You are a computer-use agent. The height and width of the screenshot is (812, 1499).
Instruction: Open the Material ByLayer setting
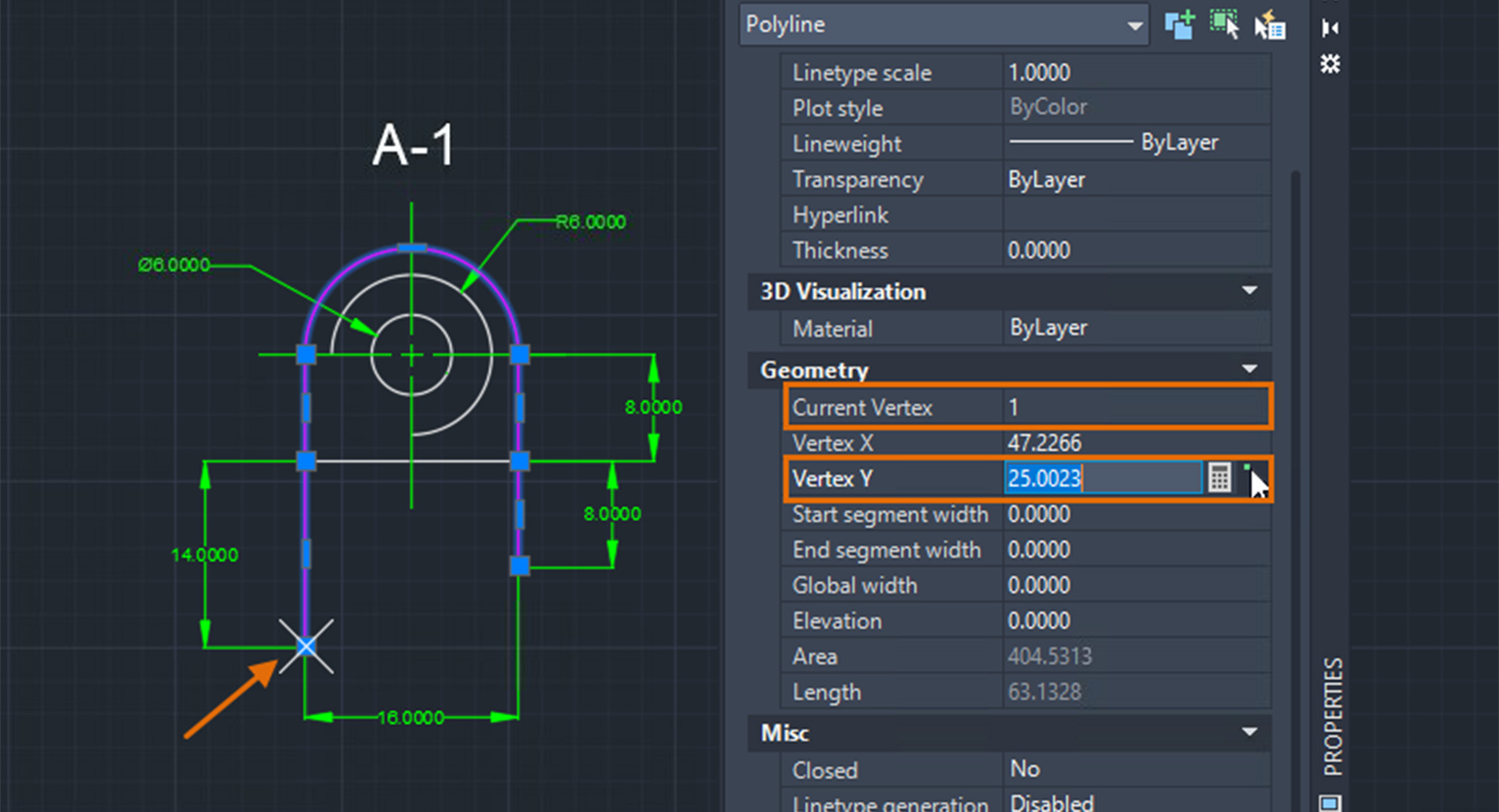1137,328
